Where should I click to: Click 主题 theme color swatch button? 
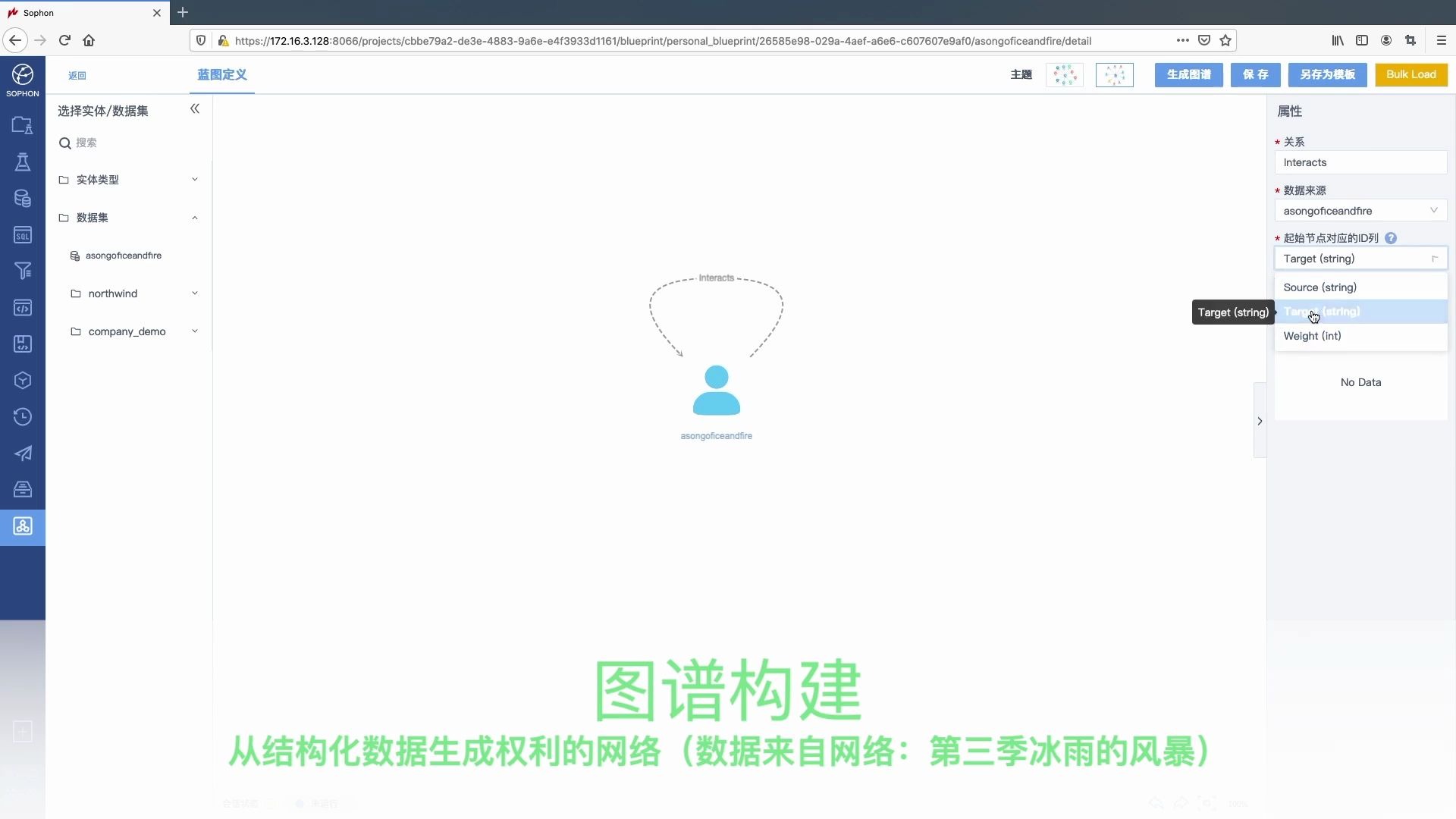pyautogui.click(x=1066, y=74)
